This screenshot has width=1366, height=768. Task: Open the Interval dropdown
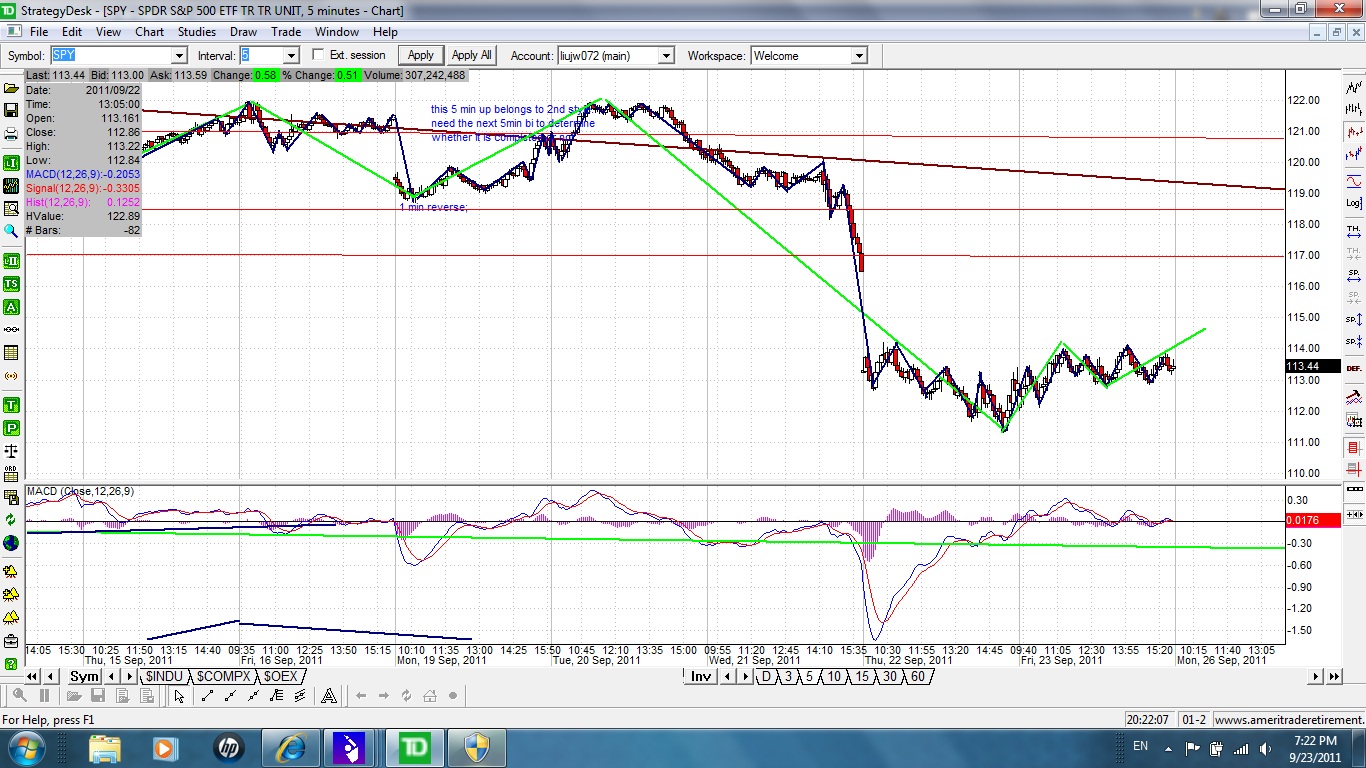point(291,56)
